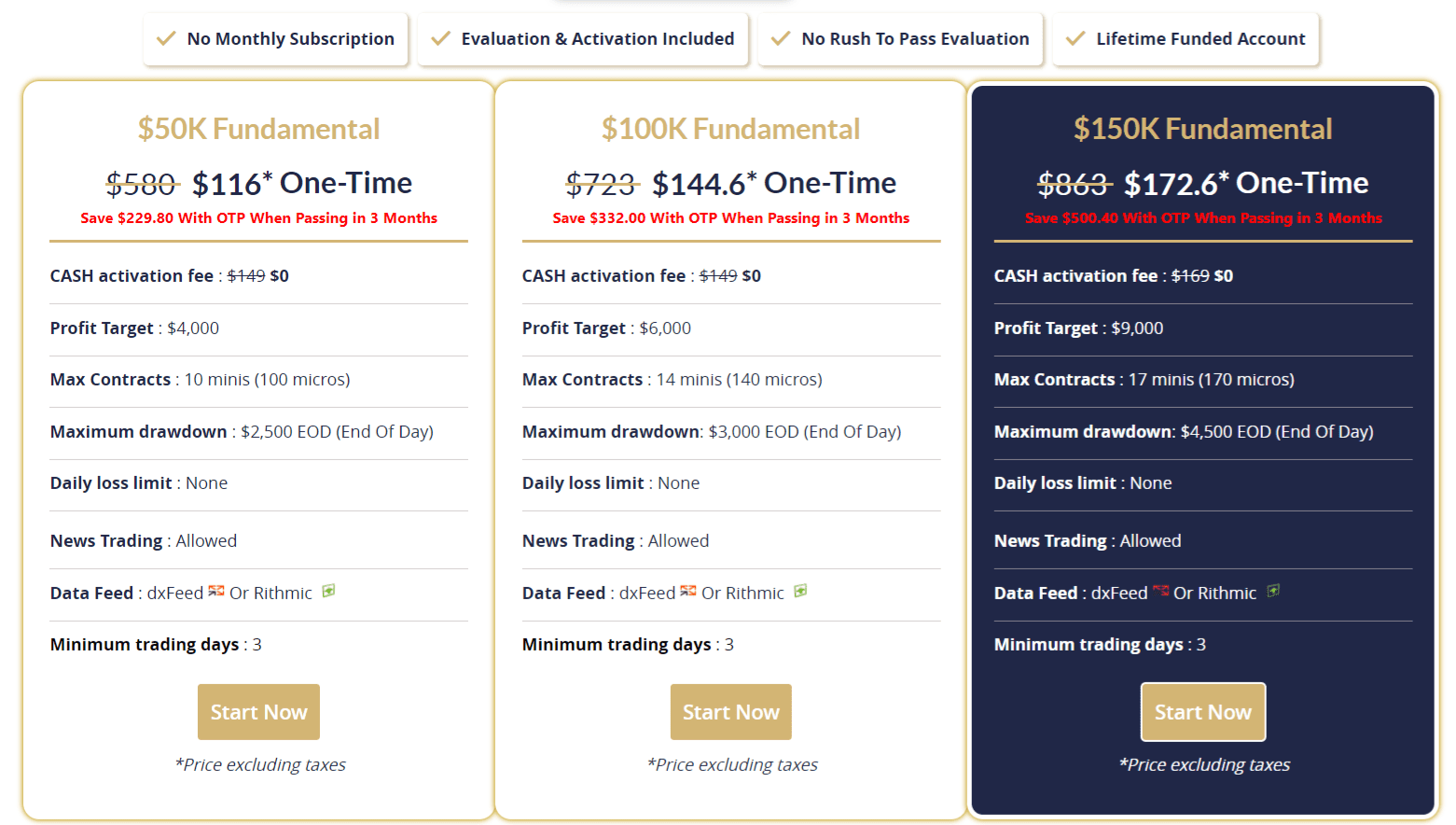Viewport: 1456px width, 825px height.
Task: Click the checkmark beside Lifetime Funded Account
Action: pyautogui.click(x=1075, y=39)
